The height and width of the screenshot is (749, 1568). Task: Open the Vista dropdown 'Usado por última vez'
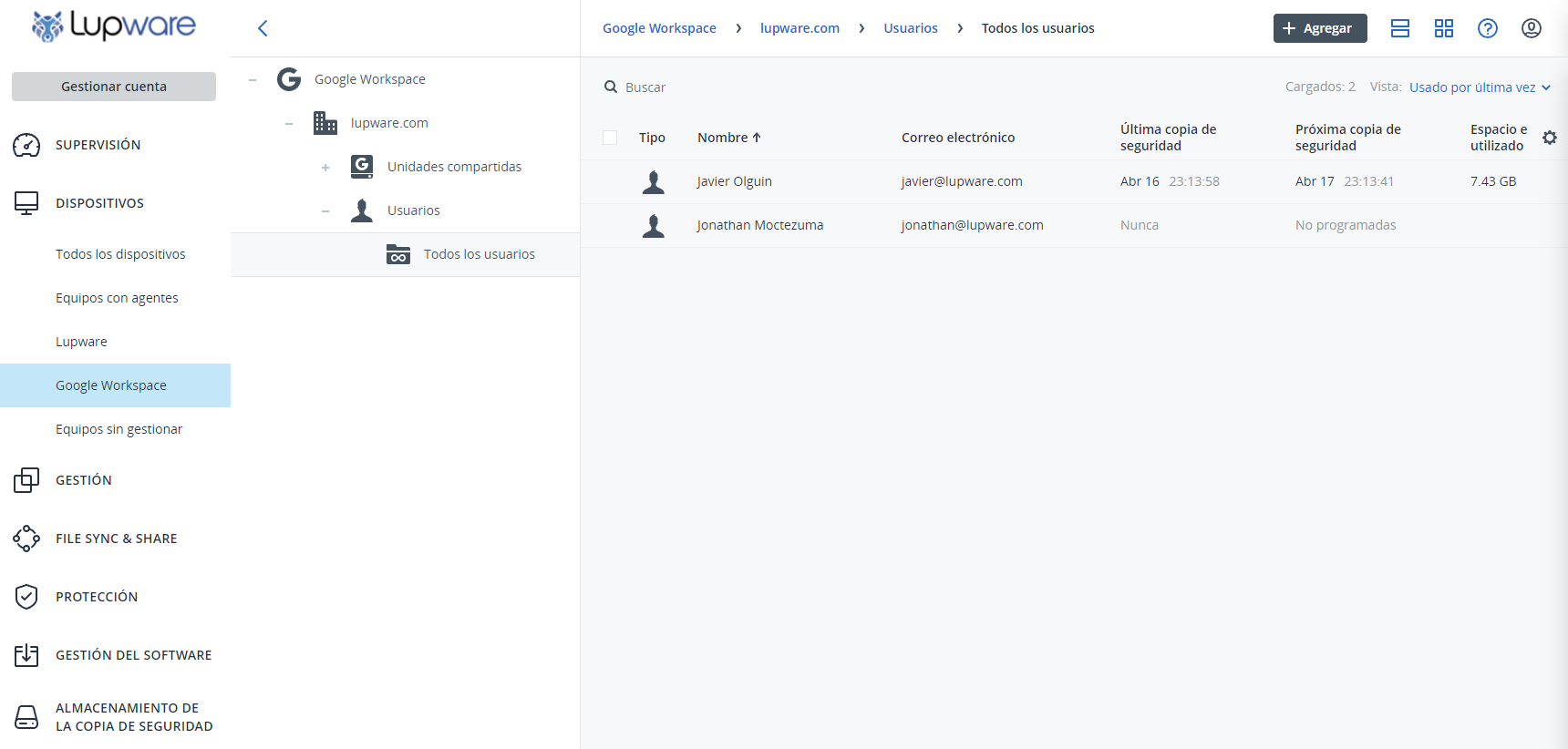[1480, 87]
